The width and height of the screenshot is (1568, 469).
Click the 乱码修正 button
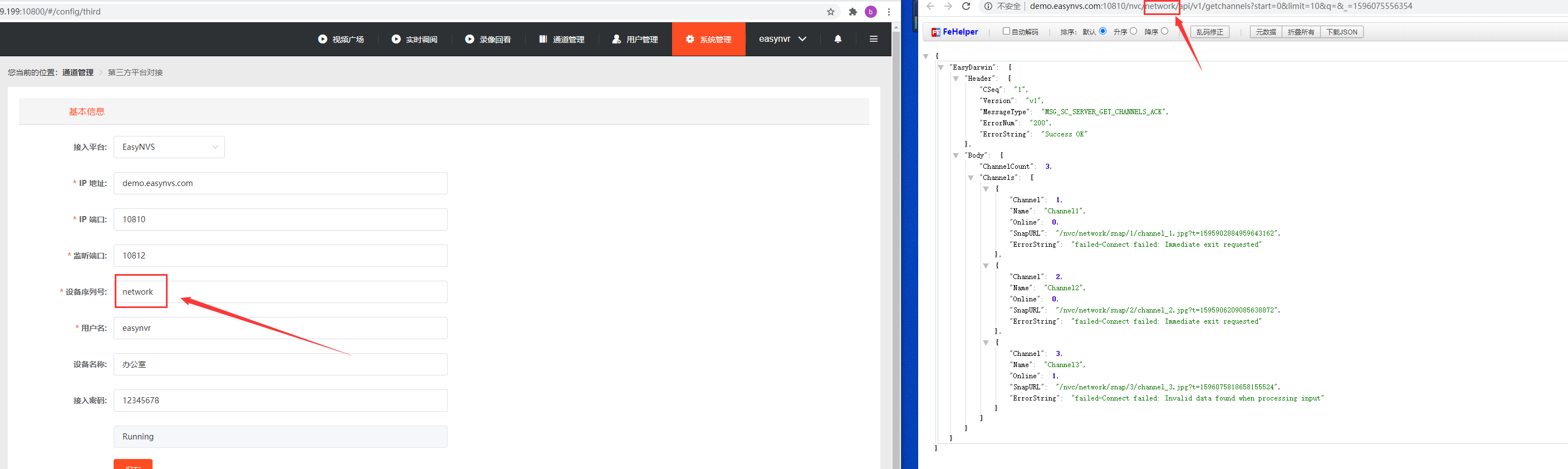(1209, 32)
